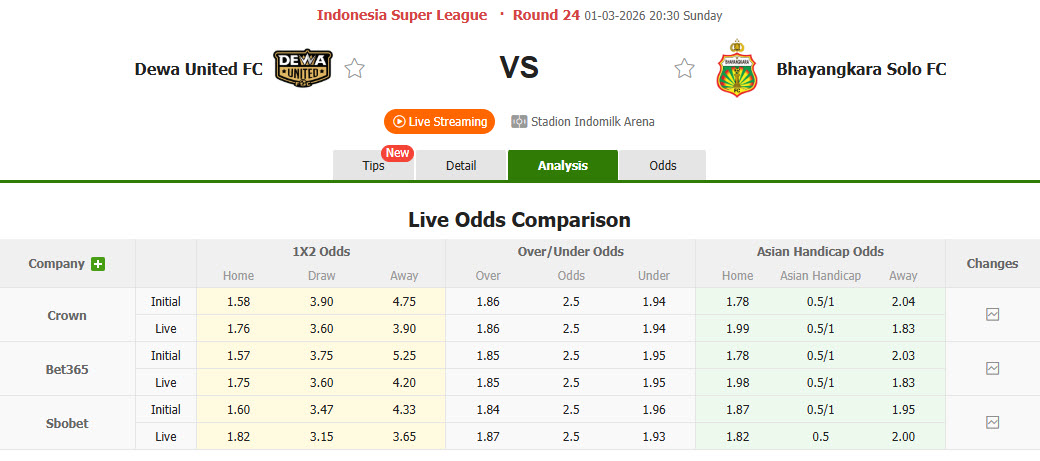Screen dimensions: 1040x461
Task: Click the Bhayangkara Solo FC team name
Action: pos(861,69)
